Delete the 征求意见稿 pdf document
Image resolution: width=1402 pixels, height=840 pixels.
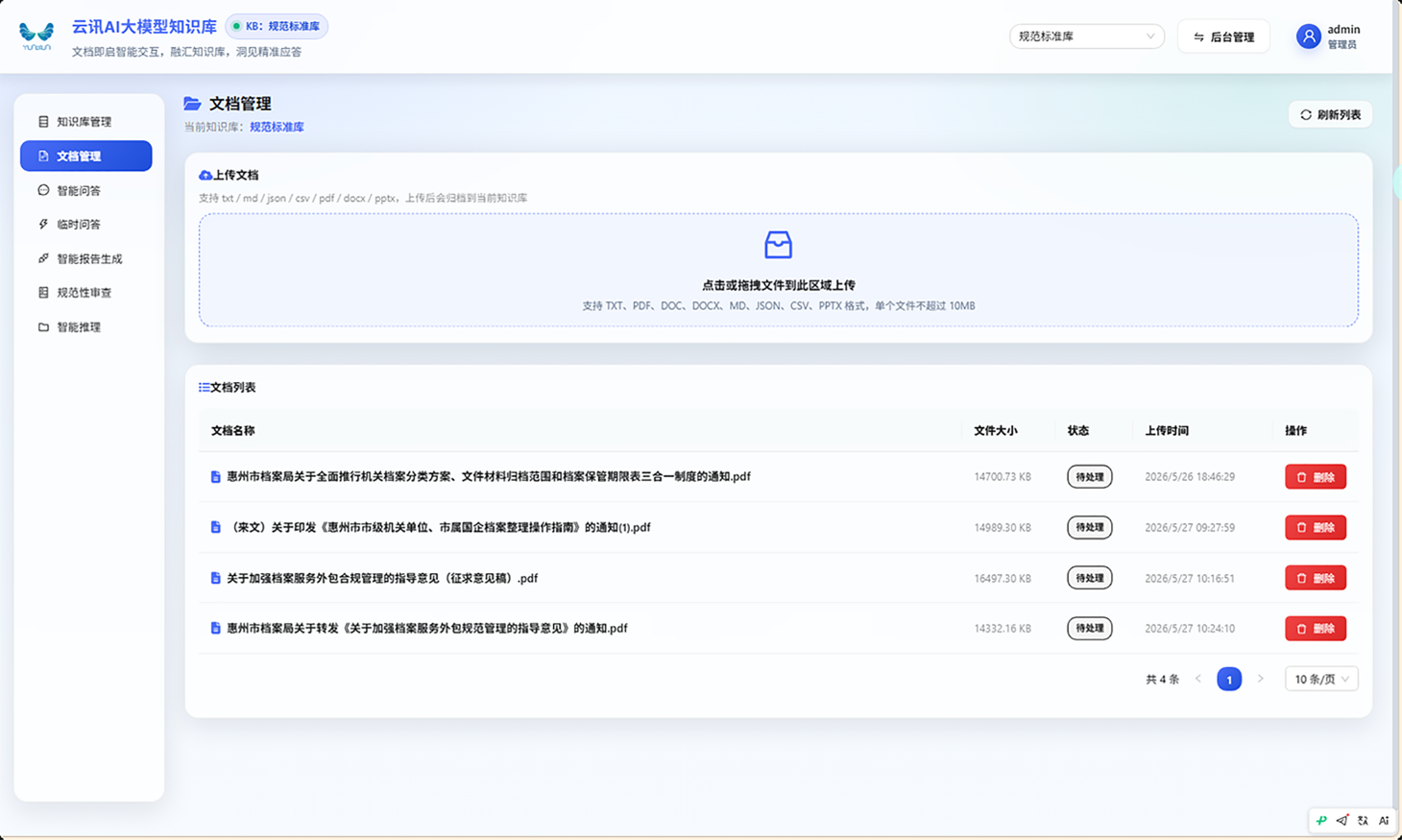(1316, 578)
